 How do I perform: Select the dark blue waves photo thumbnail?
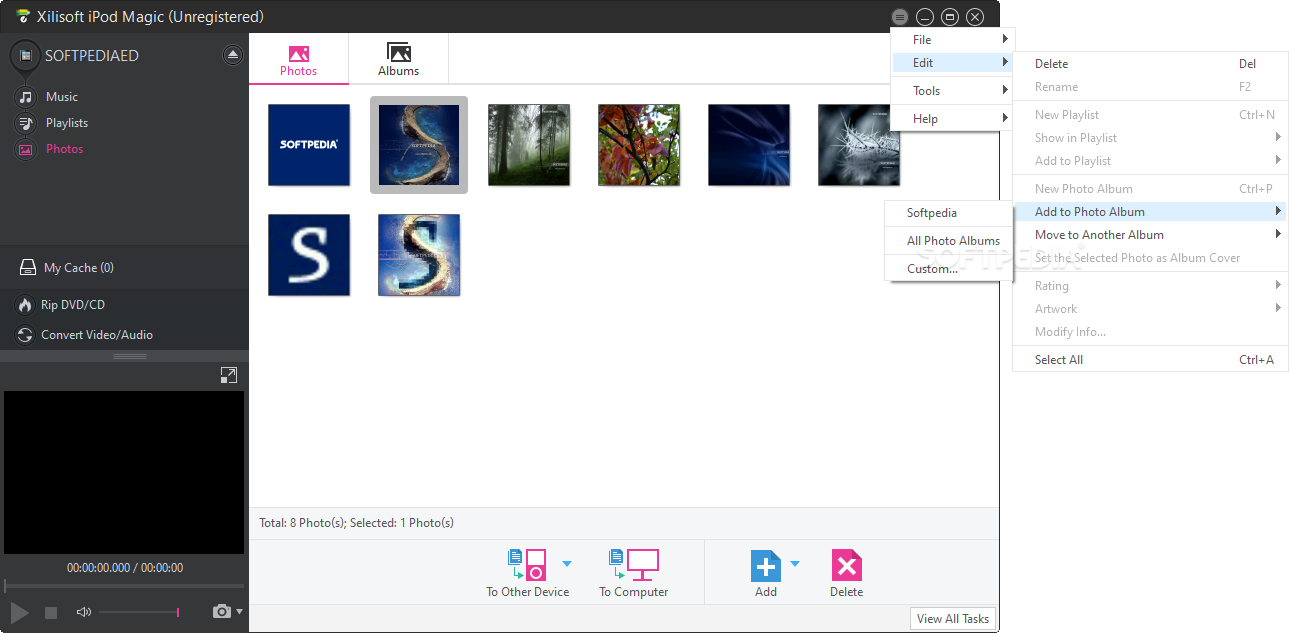tap(749, 145)
